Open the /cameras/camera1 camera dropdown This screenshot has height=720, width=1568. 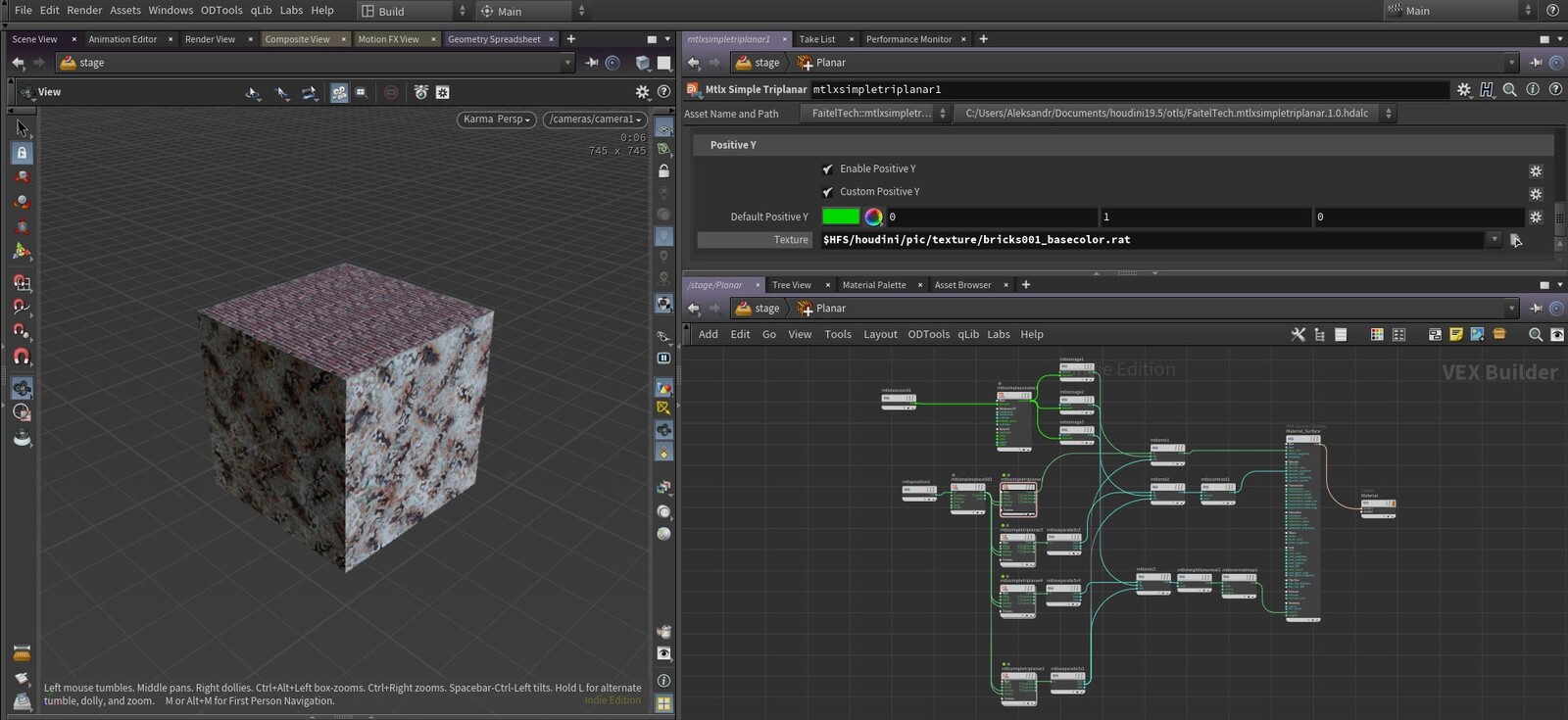[595, 120]
